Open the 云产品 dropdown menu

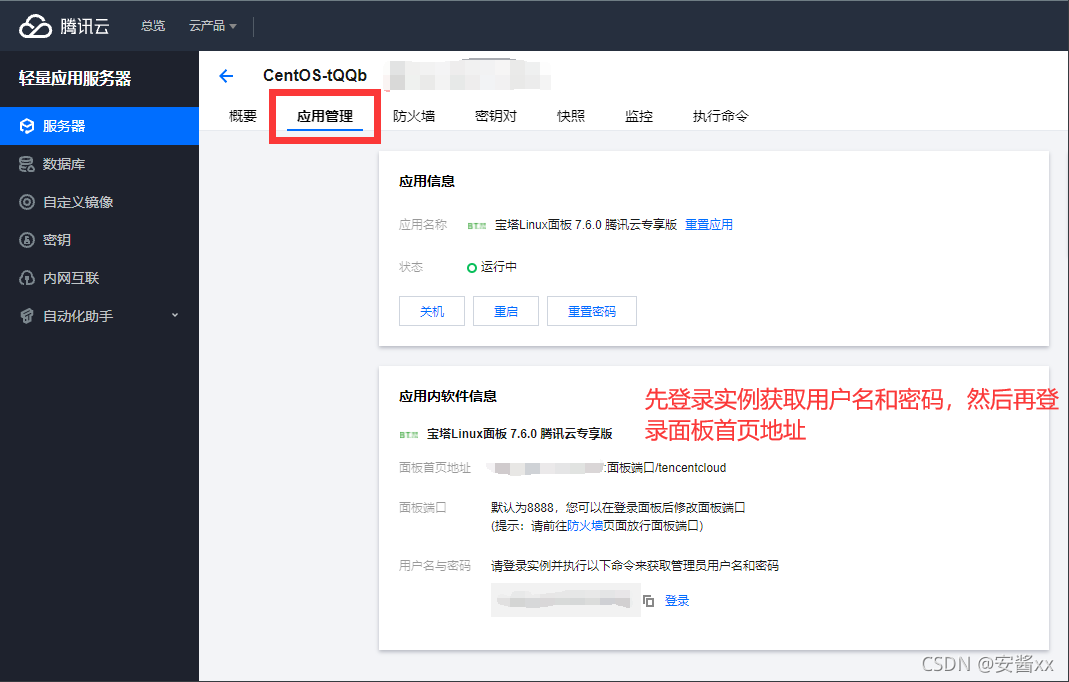(x=213, y=26)
